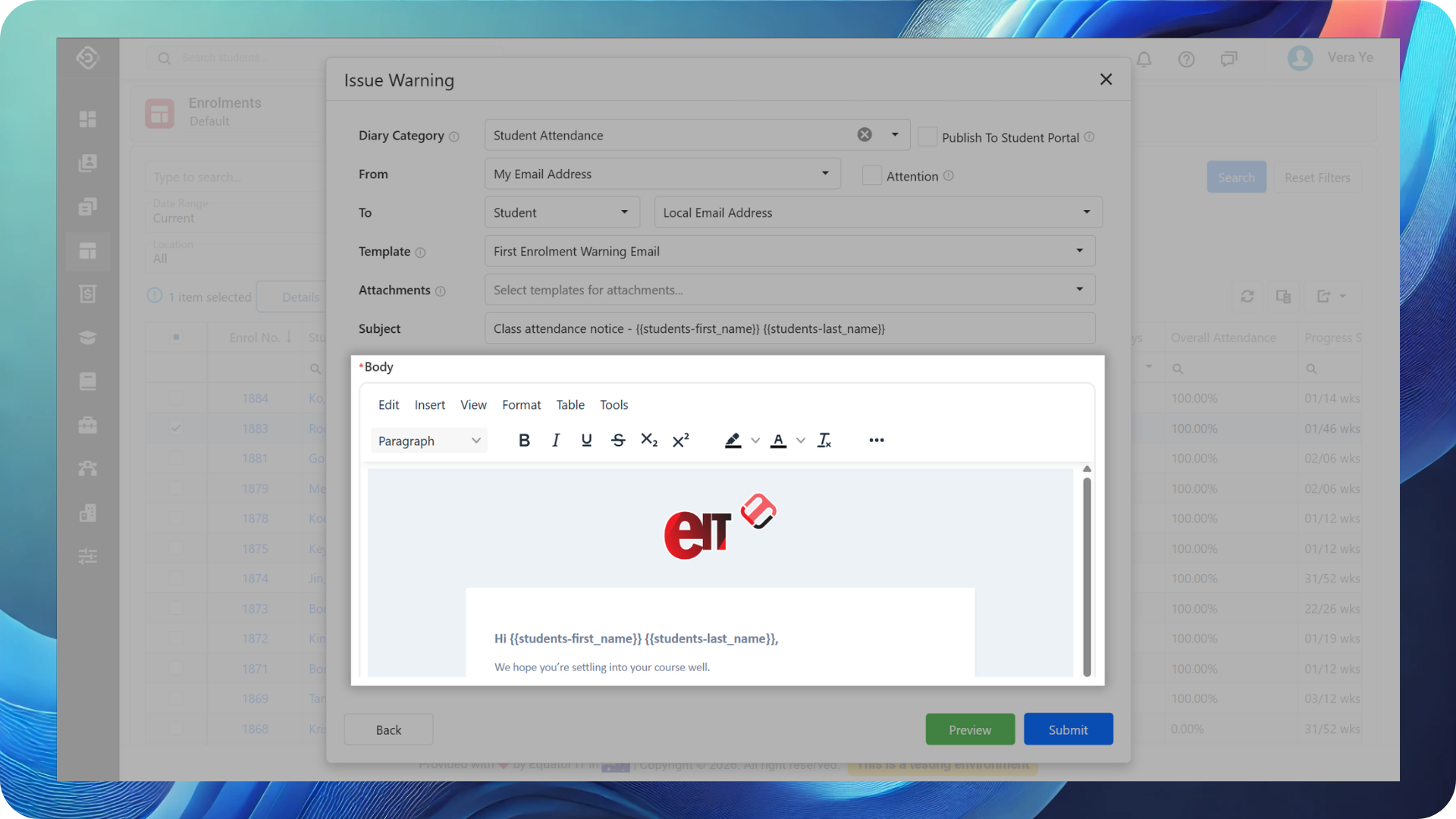
Task: Click the underline formatting icon
Action: tap(586, 441)
